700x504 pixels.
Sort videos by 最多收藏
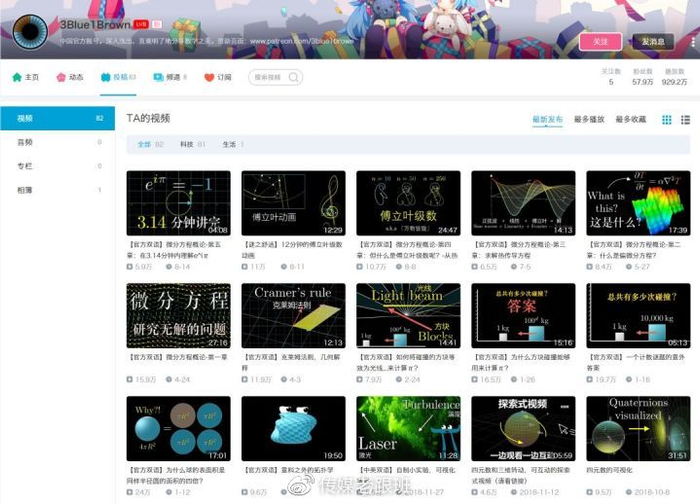click(630, 119)
